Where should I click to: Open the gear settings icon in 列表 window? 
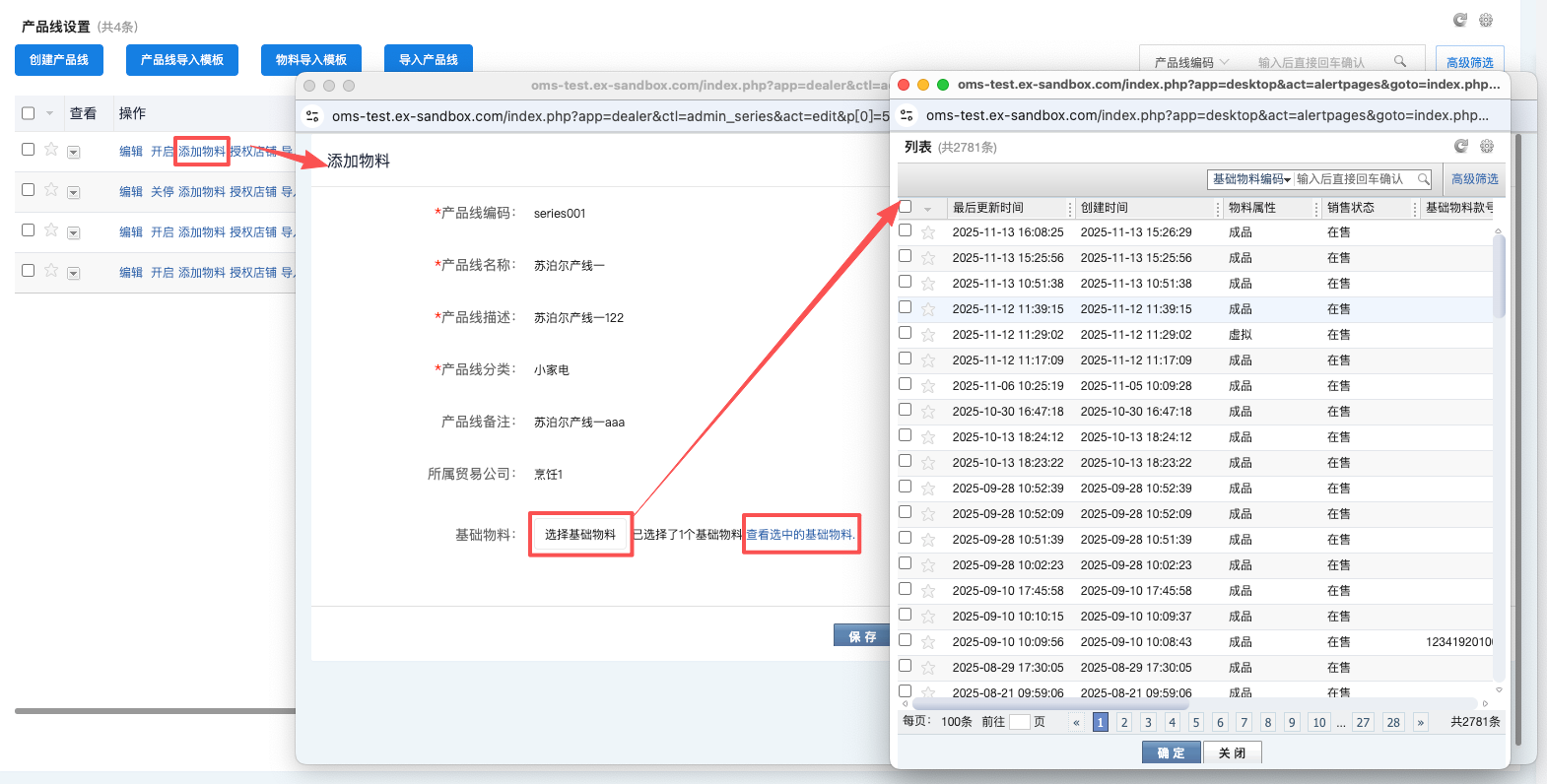pyautogui.click(x=1487, y=146)
